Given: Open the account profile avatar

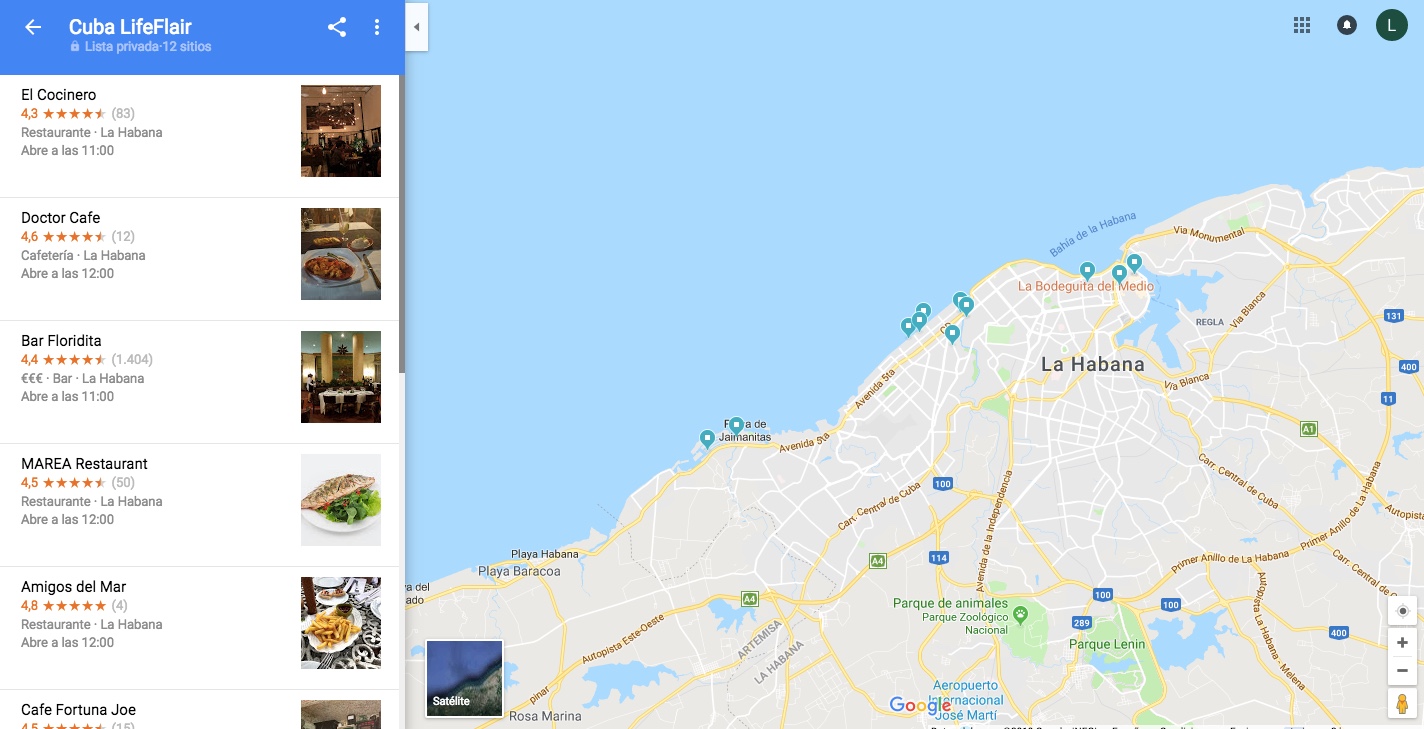Looking at the screenshot, I should tap(1392, 25).
